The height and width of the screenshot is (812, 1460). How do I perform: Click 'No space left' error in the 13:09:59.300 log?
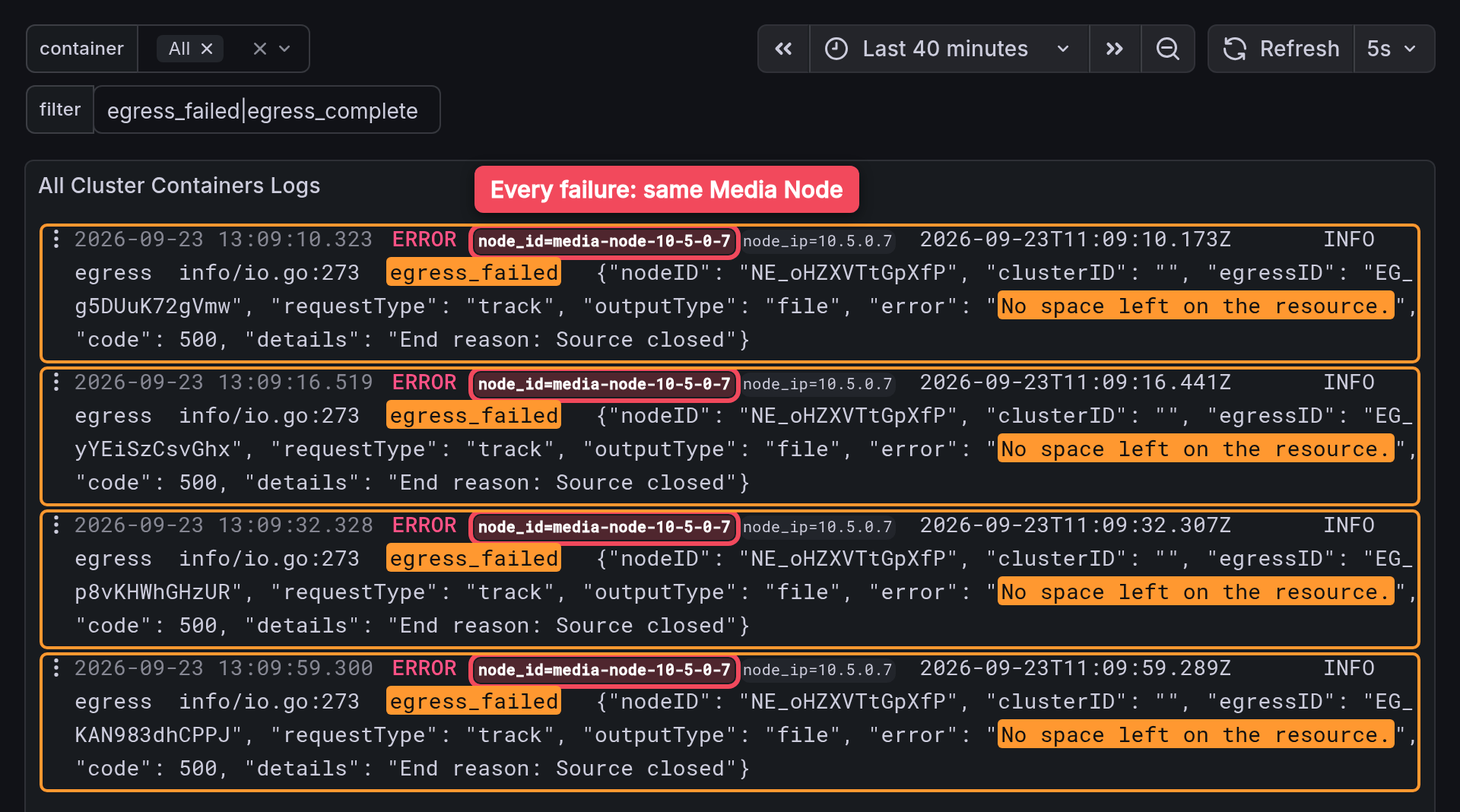(x=1195, y=735)
